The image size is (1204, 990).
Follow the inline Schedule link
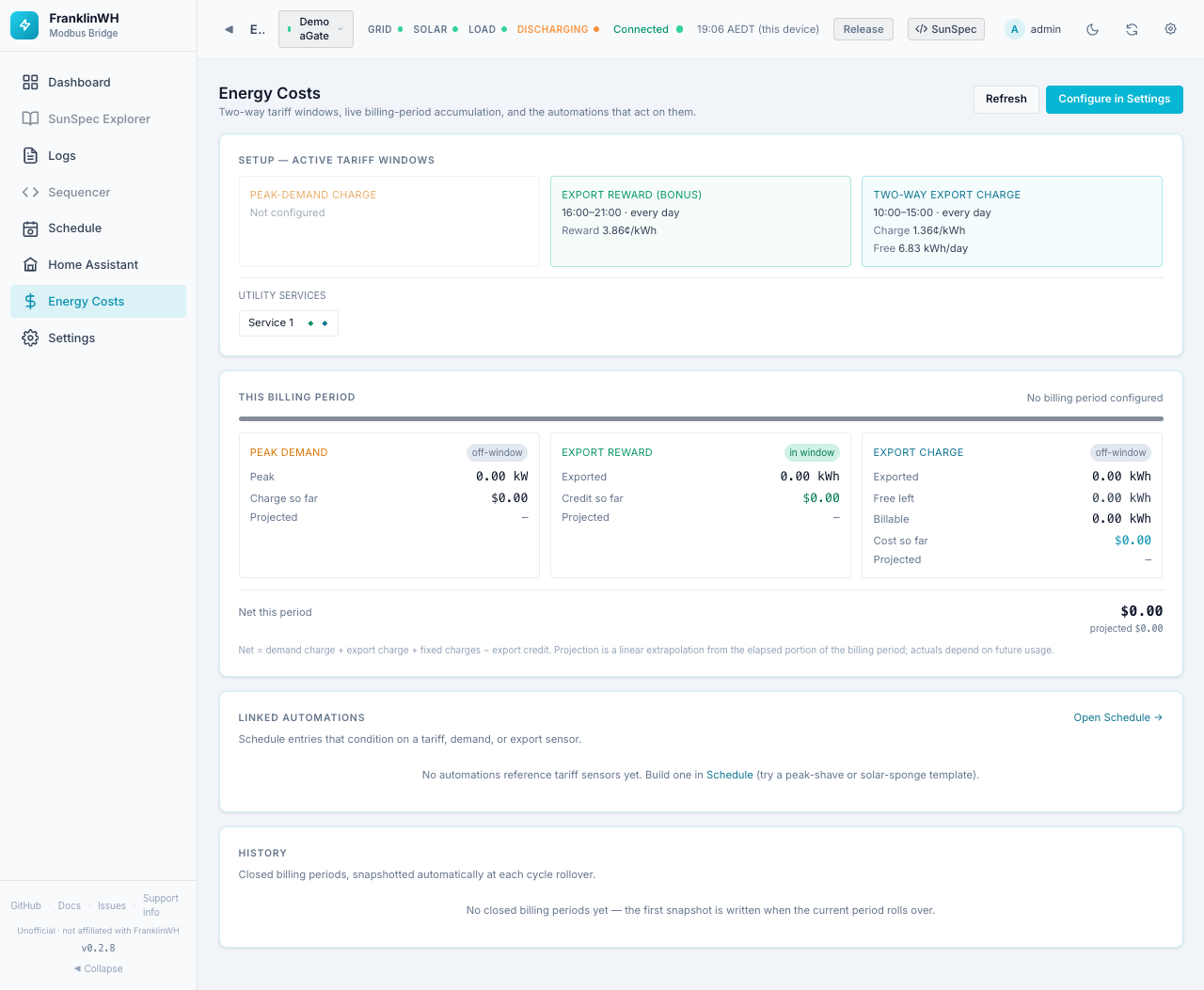(730, 775)
